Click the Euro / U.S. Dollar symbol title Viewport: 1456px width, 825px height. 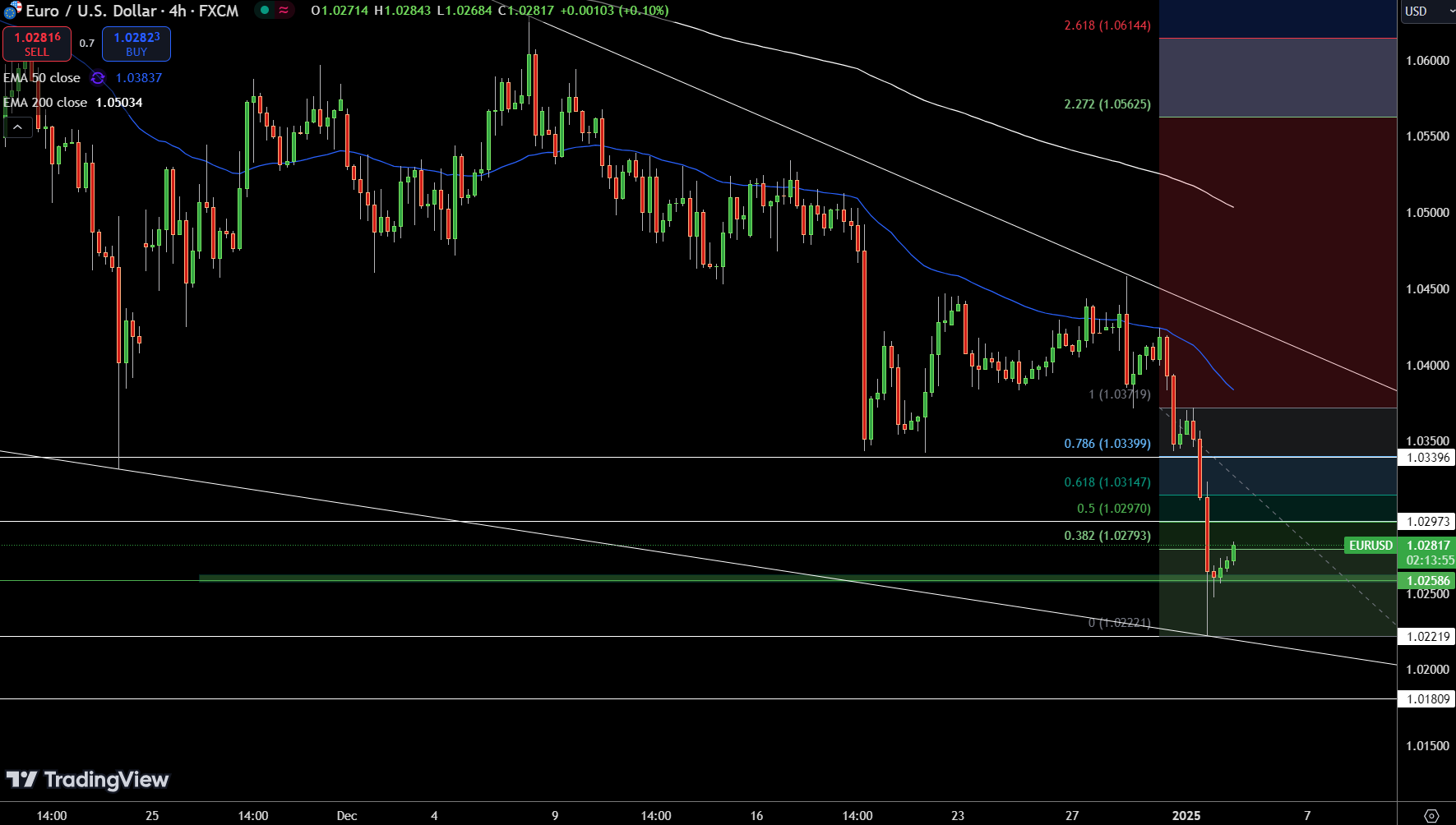point(132,11)
